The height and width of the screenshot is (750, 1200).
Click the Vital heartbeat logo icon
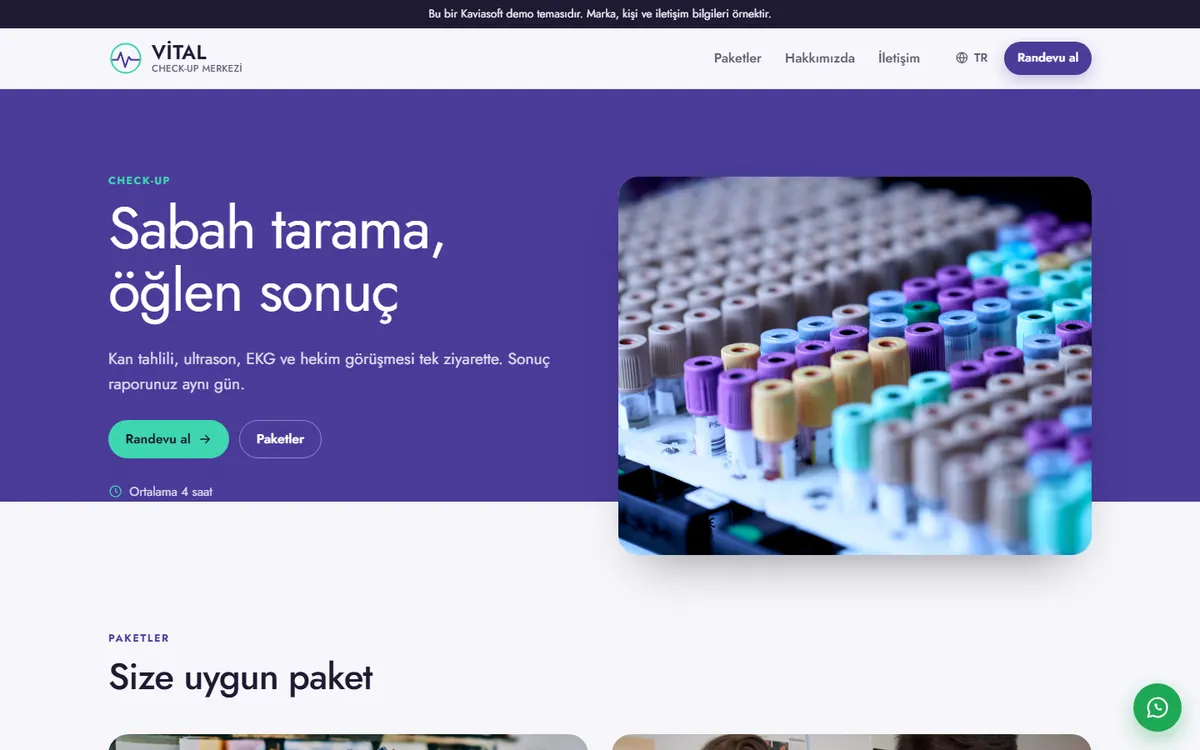tap(126, 58)
